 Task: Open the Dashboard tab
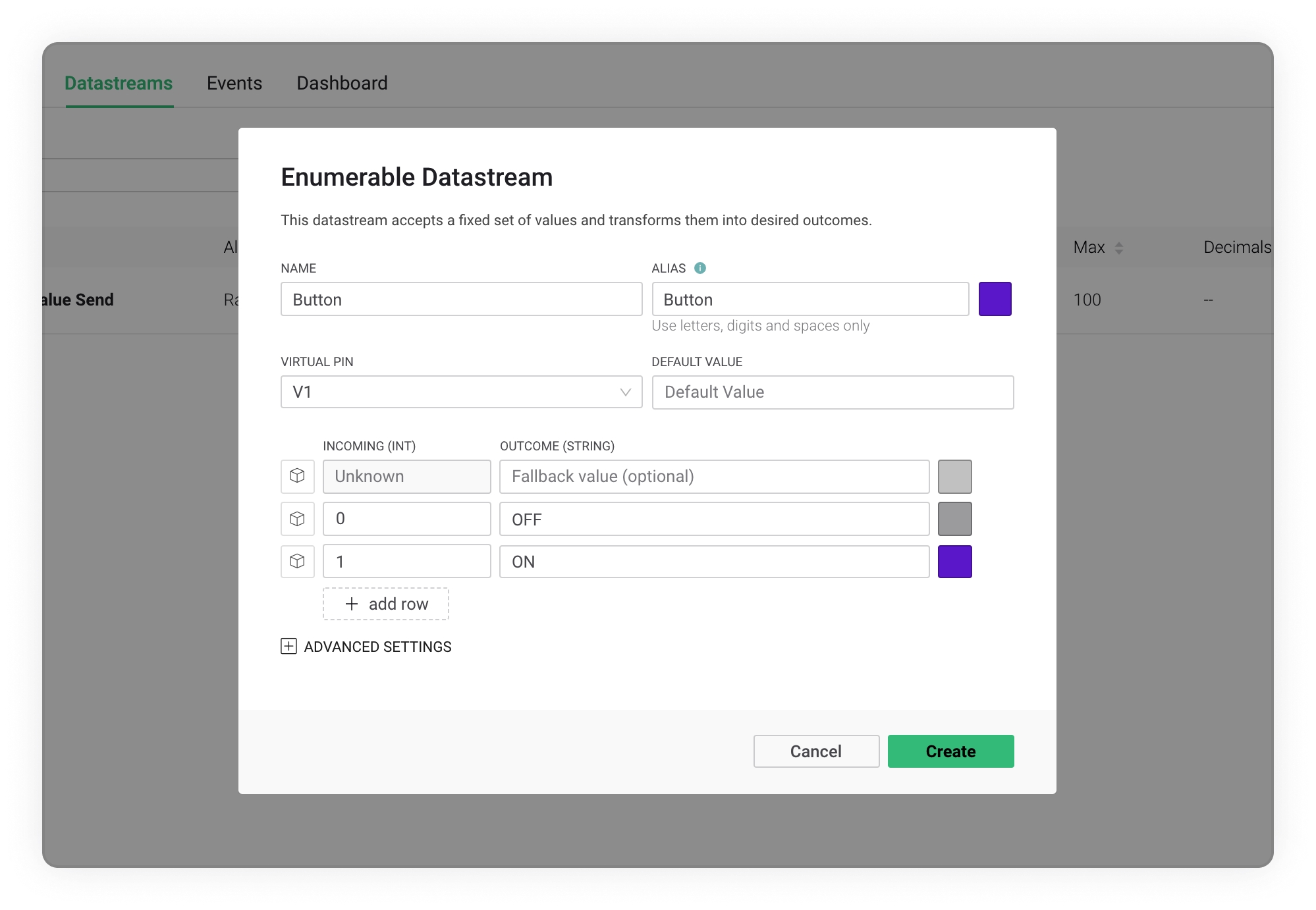(x=342, y=83)
